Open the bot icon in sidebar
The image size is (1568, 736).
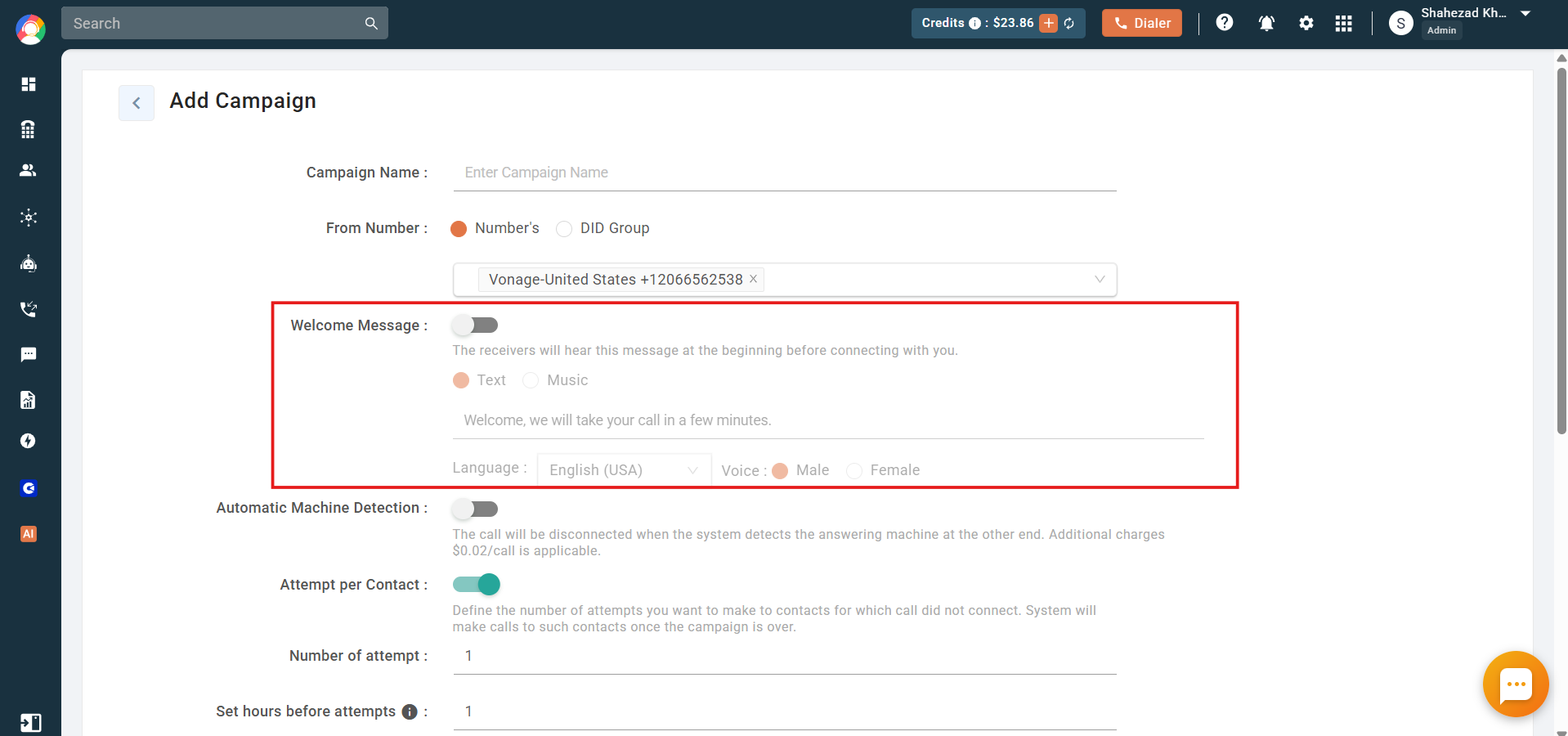[x=29, y=263]
